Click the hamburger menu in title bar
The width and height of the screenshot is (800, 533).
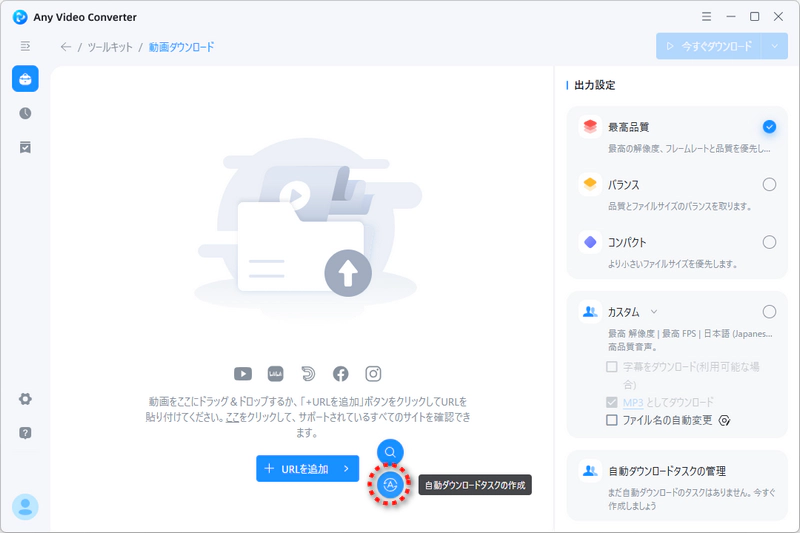click(x=706, y=16)
